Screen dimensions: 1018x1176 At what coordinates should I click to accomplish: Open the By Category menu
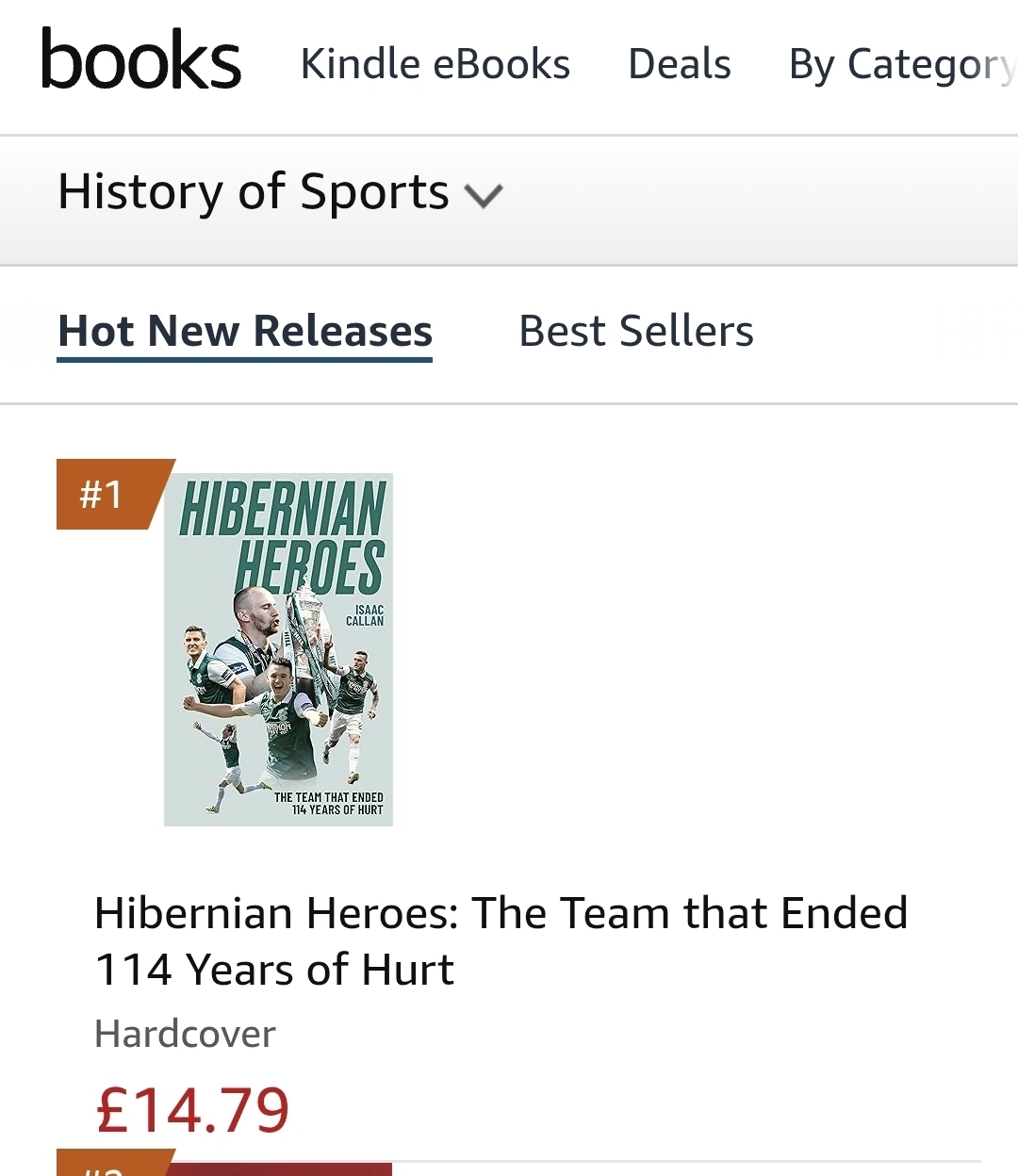click(x=900, y=65)
